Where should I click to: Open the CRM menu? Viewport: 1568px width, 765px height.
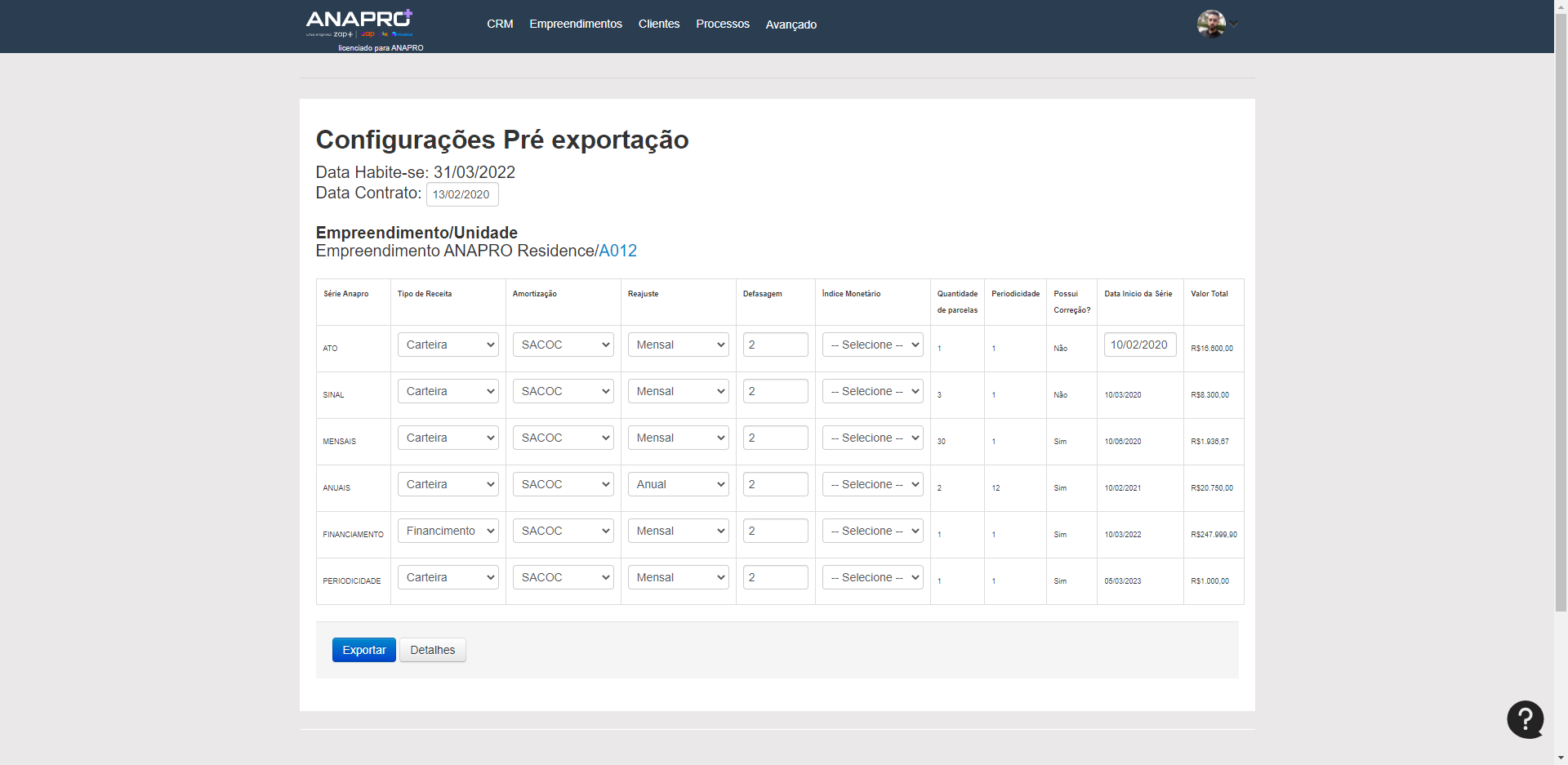click(x=500, y=24)
